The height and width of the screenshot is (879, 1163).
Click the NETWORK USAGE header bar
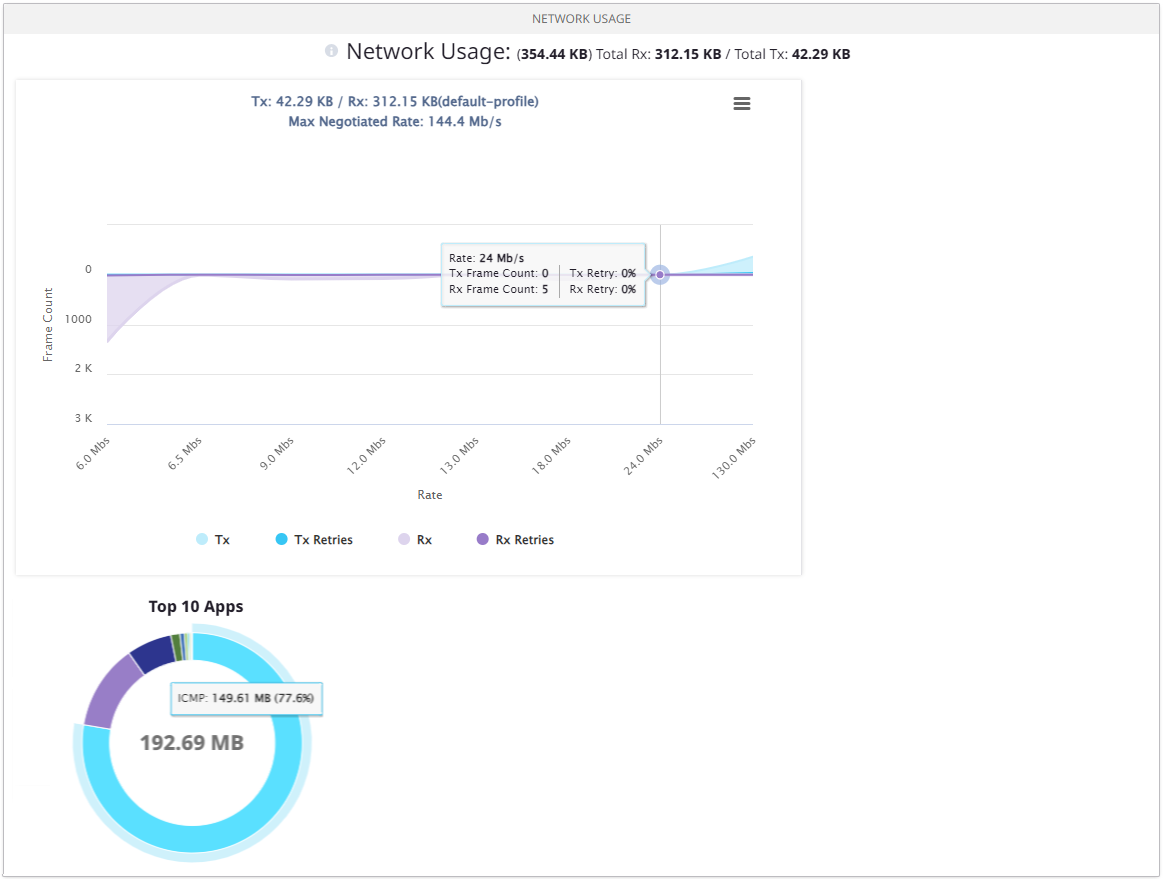[x=581, y=18]
